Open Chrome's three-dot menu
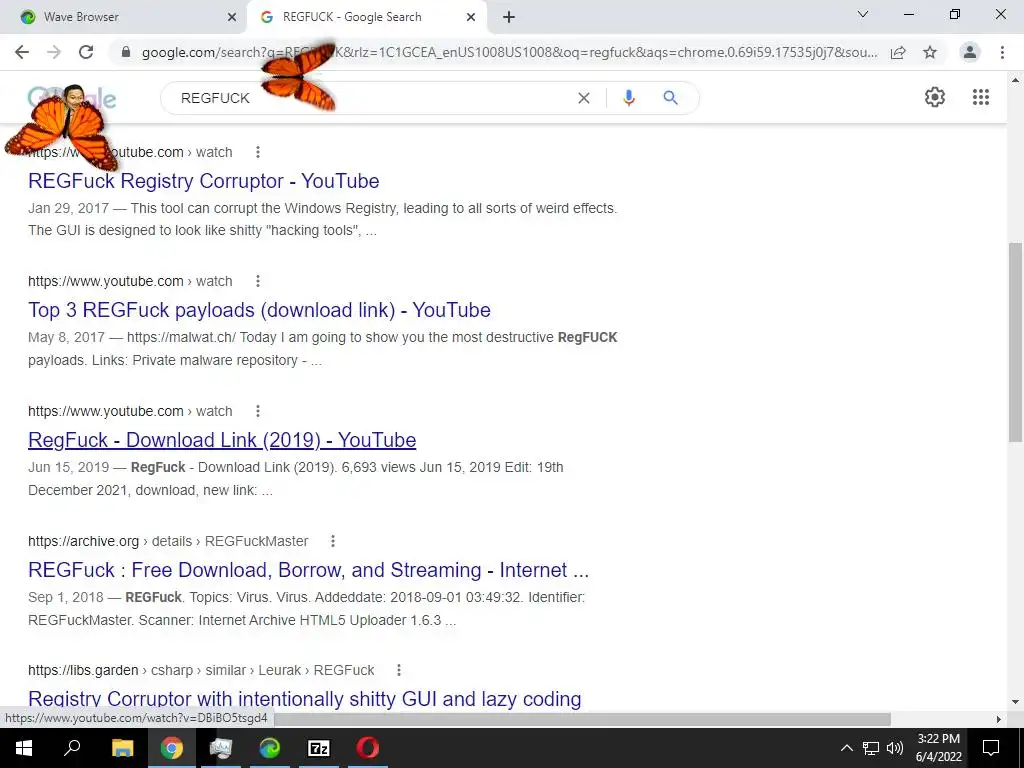 tap(1002, 52)
